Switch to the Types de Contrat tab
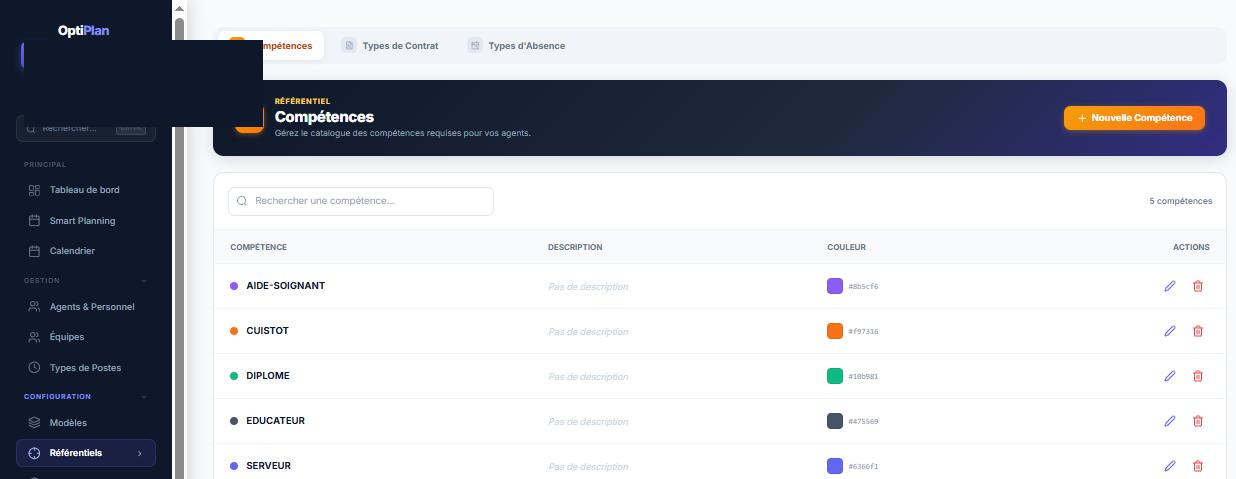1236x479 pixels. point(390,45)
